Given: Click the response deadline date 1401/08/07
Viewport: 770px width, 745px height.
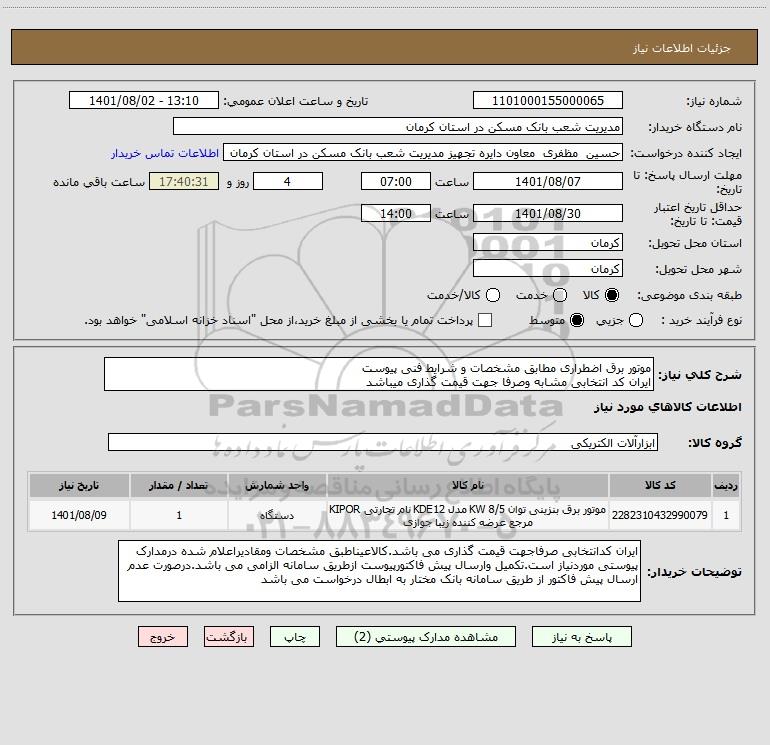Looking at the screenshot, I should (548, 182).
